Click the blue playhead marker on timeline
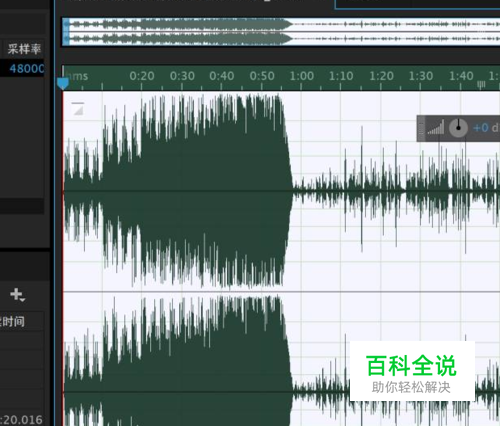Image resolution: width=500 pixels, height=426 pixels. (63, 83)
